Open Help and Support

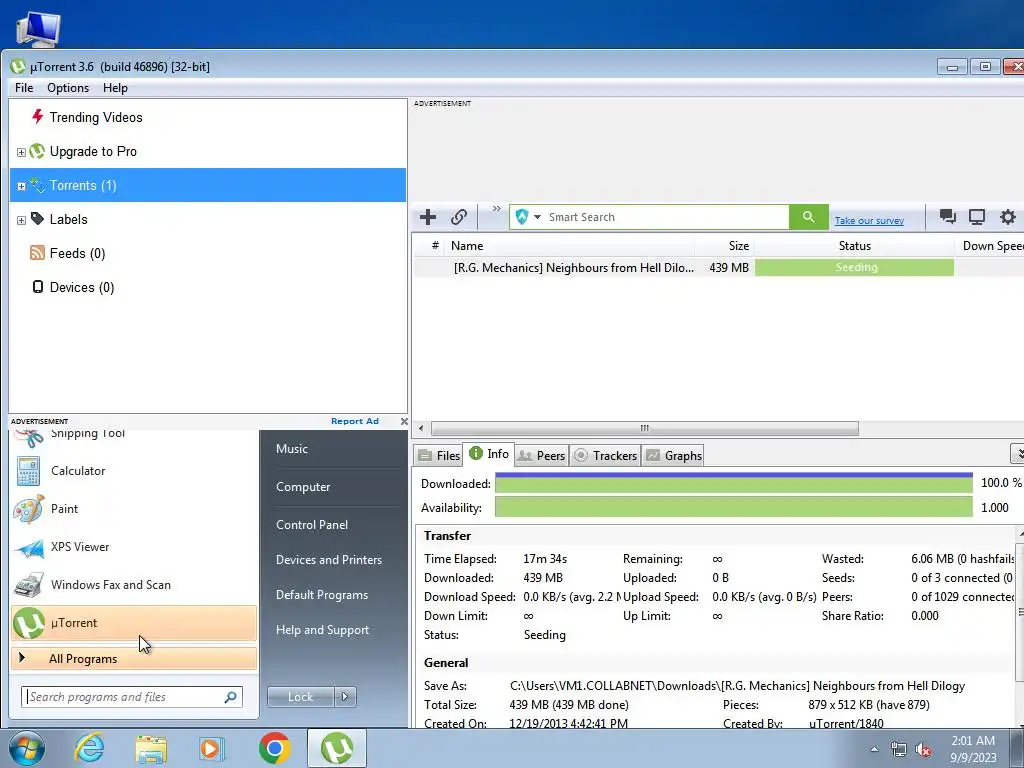coord(323,630)
